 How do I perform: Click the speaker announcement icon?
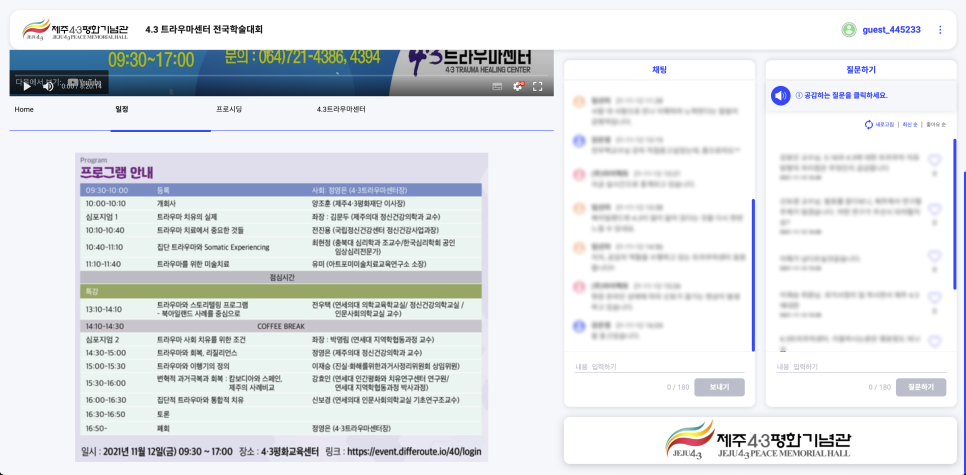tap(781, 95)
